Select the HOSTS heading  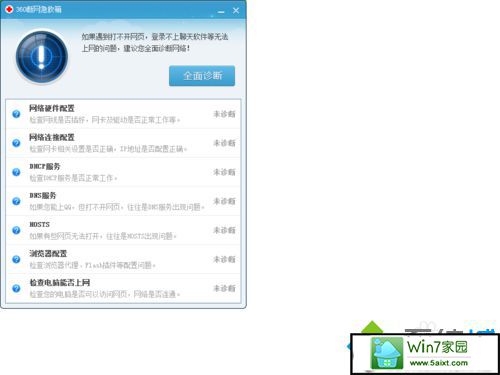pyautogui.click(x=39, y=224)
